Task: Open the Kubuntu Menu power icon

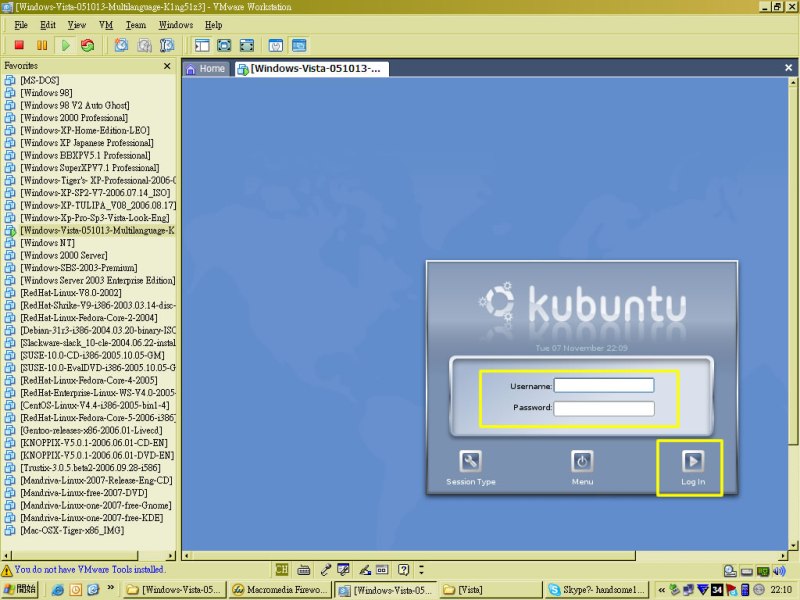Action: point(582,461)
